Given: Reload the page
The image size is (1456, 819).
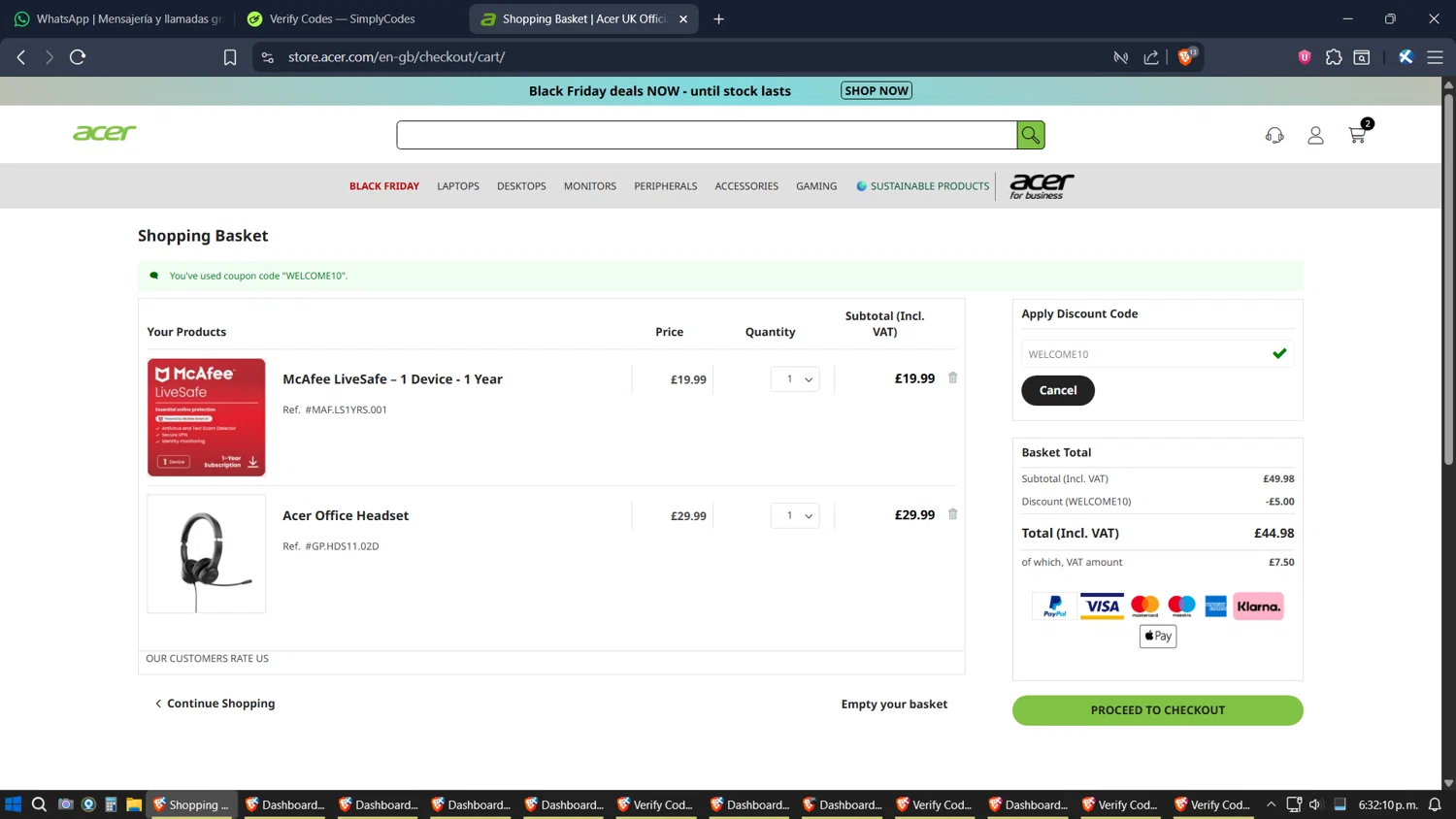Looking at the screenshot, I should pyautogui.click(x=78, y=57).
